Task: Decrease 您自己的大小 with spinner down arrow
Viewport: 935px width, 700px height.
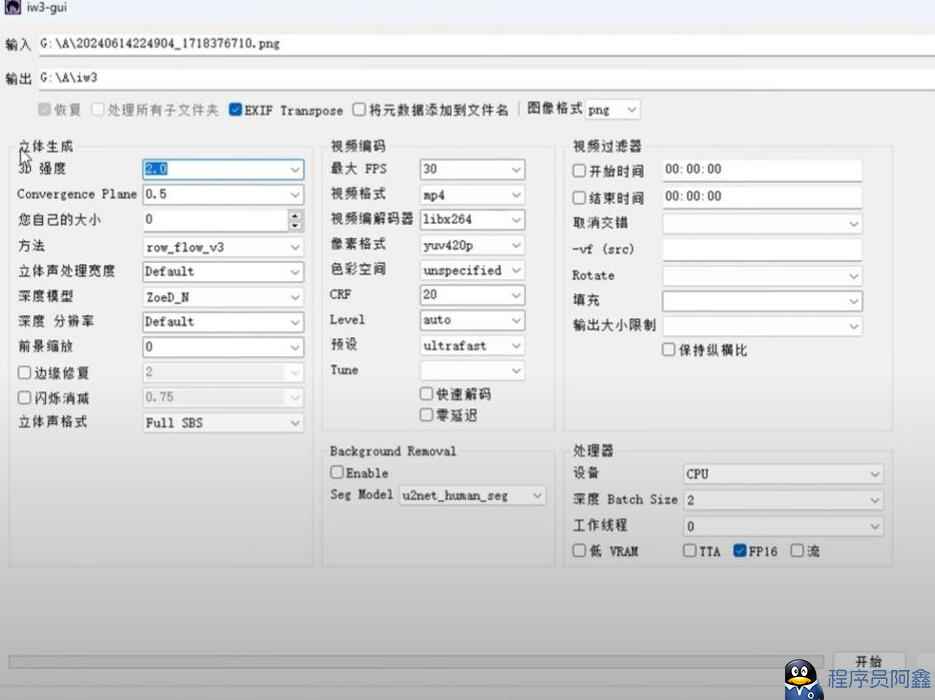Action: tap(295, 225)
